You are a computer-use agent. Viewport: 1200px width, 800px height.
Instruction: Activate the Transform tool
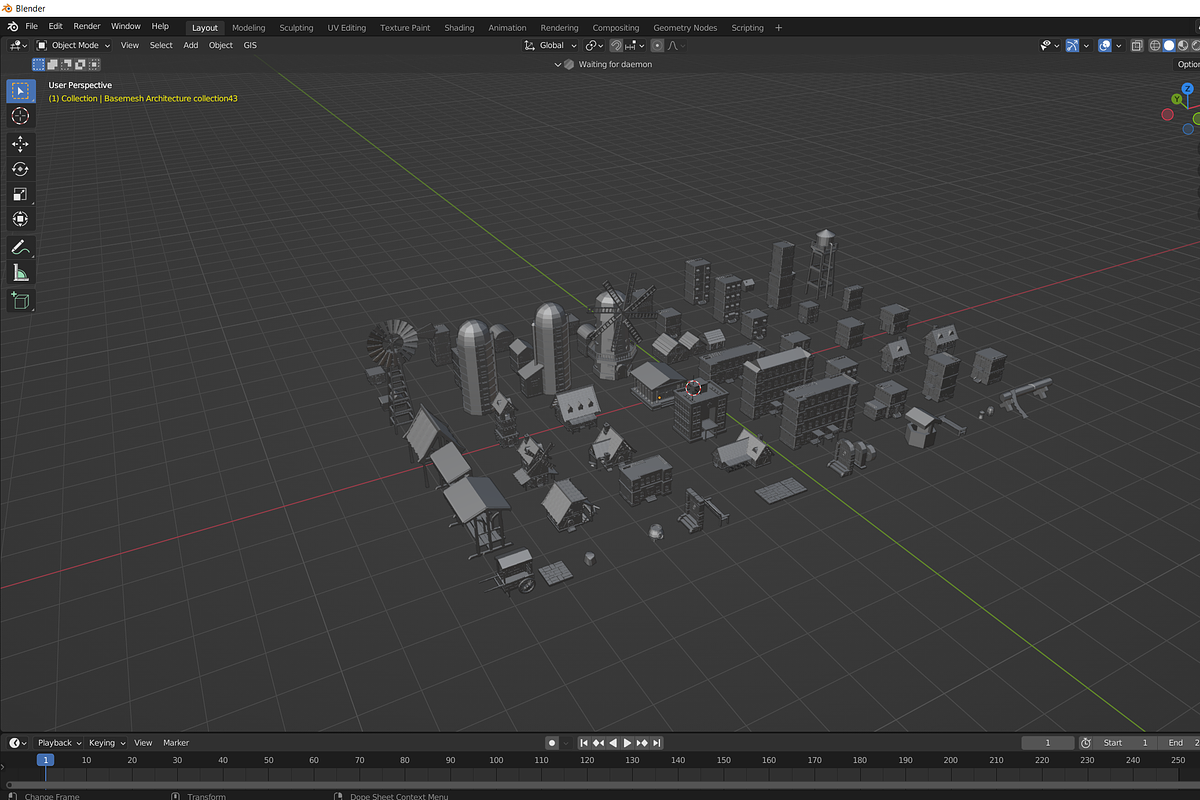click(20, 219)
